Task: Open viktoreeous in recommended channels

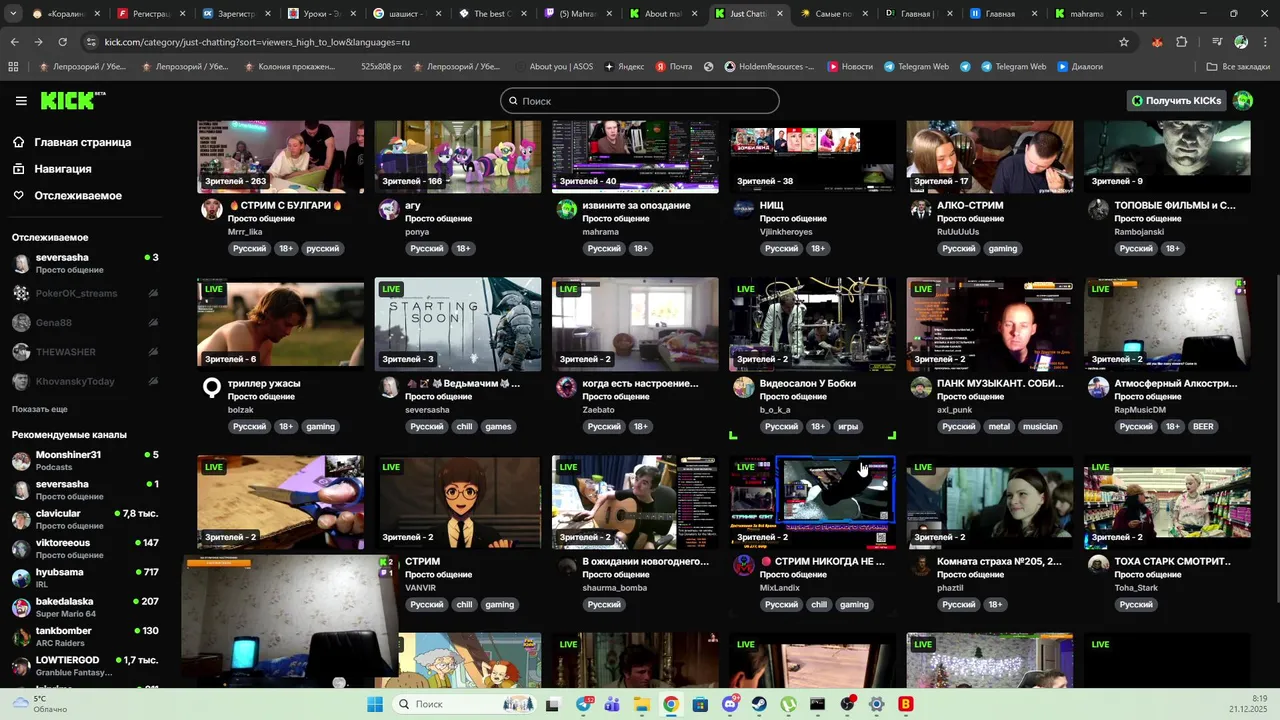Action: tap(85, 548)
